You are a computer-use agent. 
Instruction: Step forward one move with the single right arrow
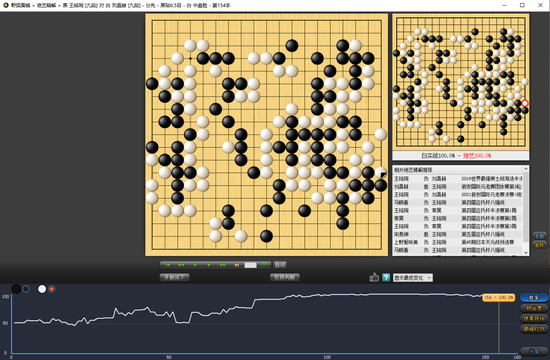[x=209, y=265]
